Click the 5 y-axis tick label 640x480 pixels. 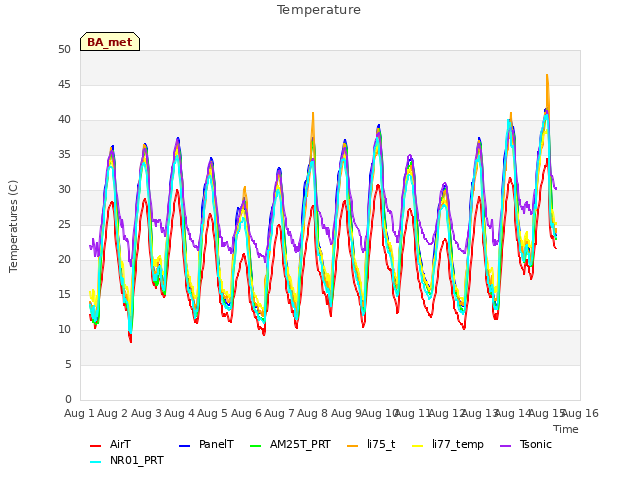pos(68,364)
